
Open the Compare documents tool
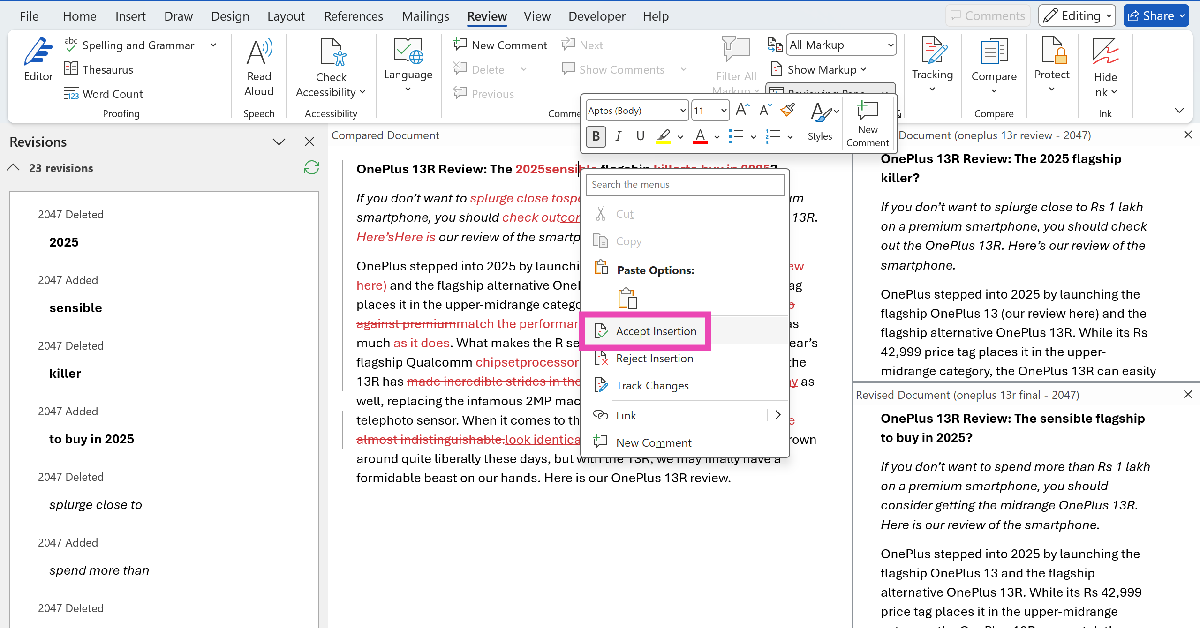[993, 65]
